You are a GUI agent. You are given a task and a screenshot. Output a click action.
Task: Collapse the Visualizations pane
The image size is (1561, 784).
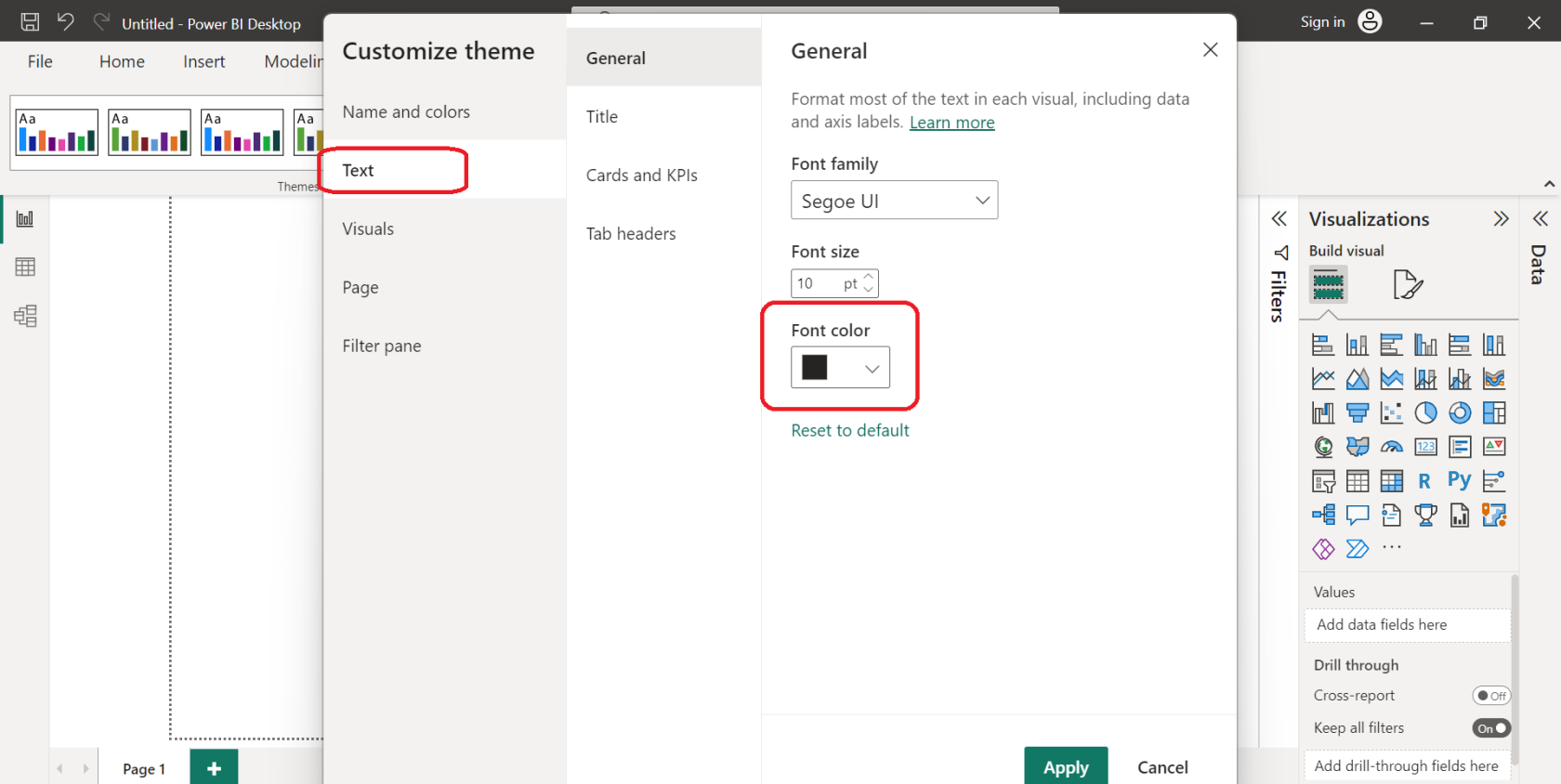(x=1501, y=219)
